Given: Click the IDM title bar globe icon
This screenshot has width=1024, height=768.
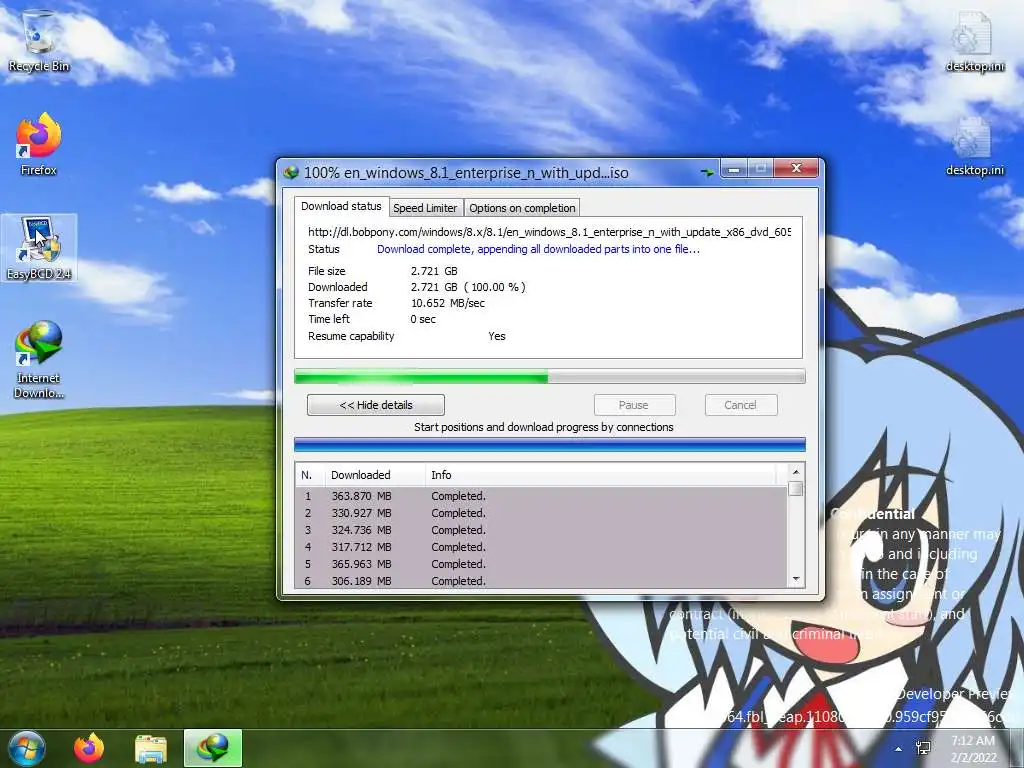Looking at the screenshot, I should (291, 172).
